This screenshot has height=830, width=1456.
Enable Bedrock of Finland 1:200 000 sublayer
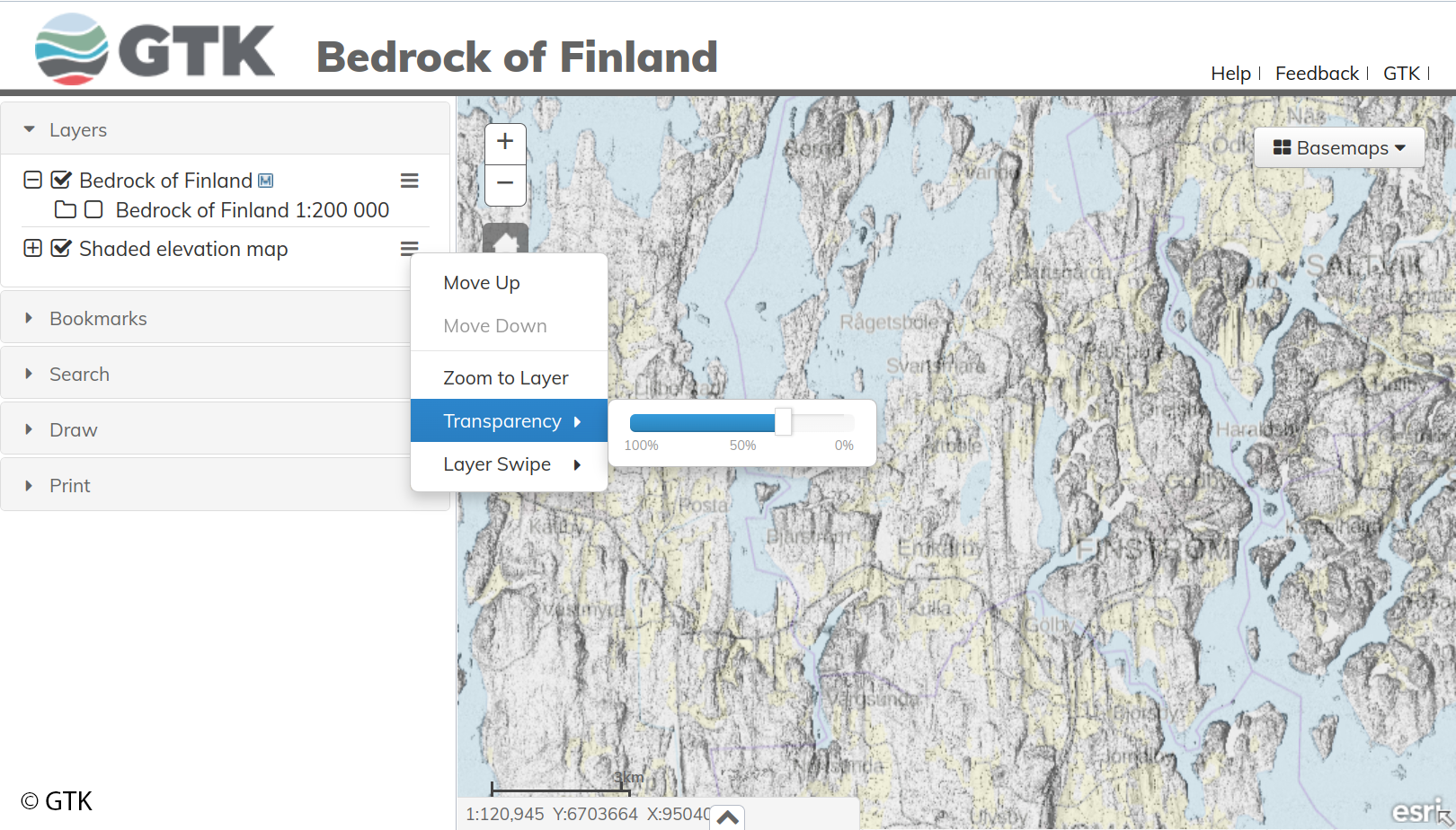point(93,210)
